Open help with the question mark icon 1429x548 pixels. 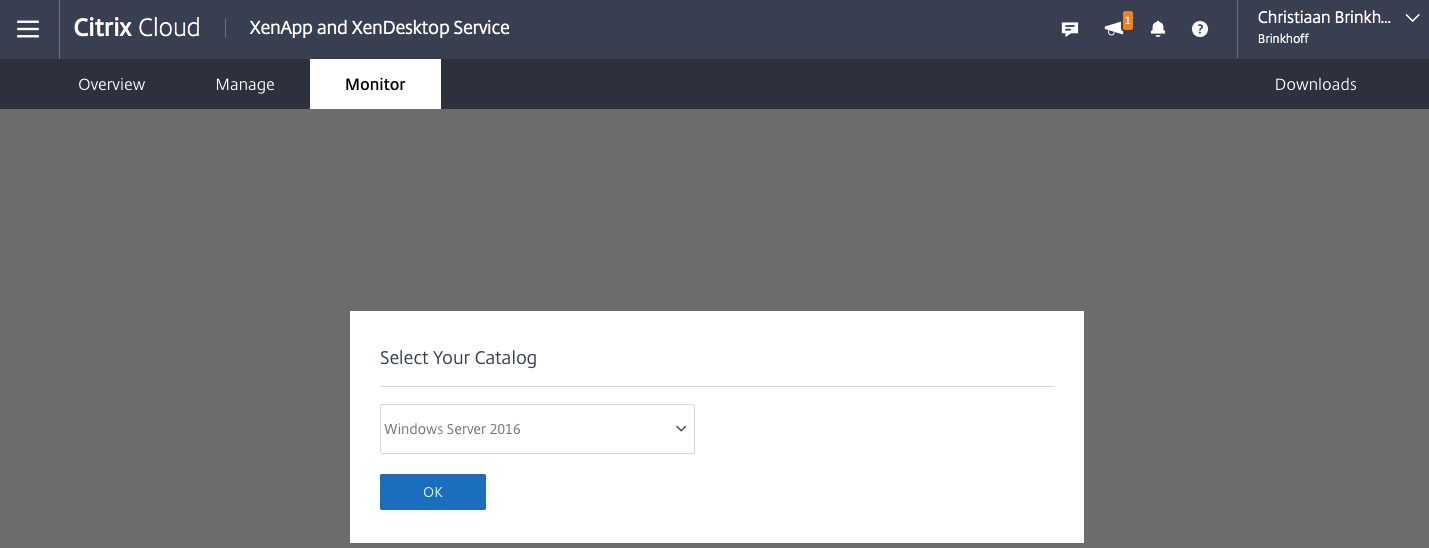click(1200, 29)
